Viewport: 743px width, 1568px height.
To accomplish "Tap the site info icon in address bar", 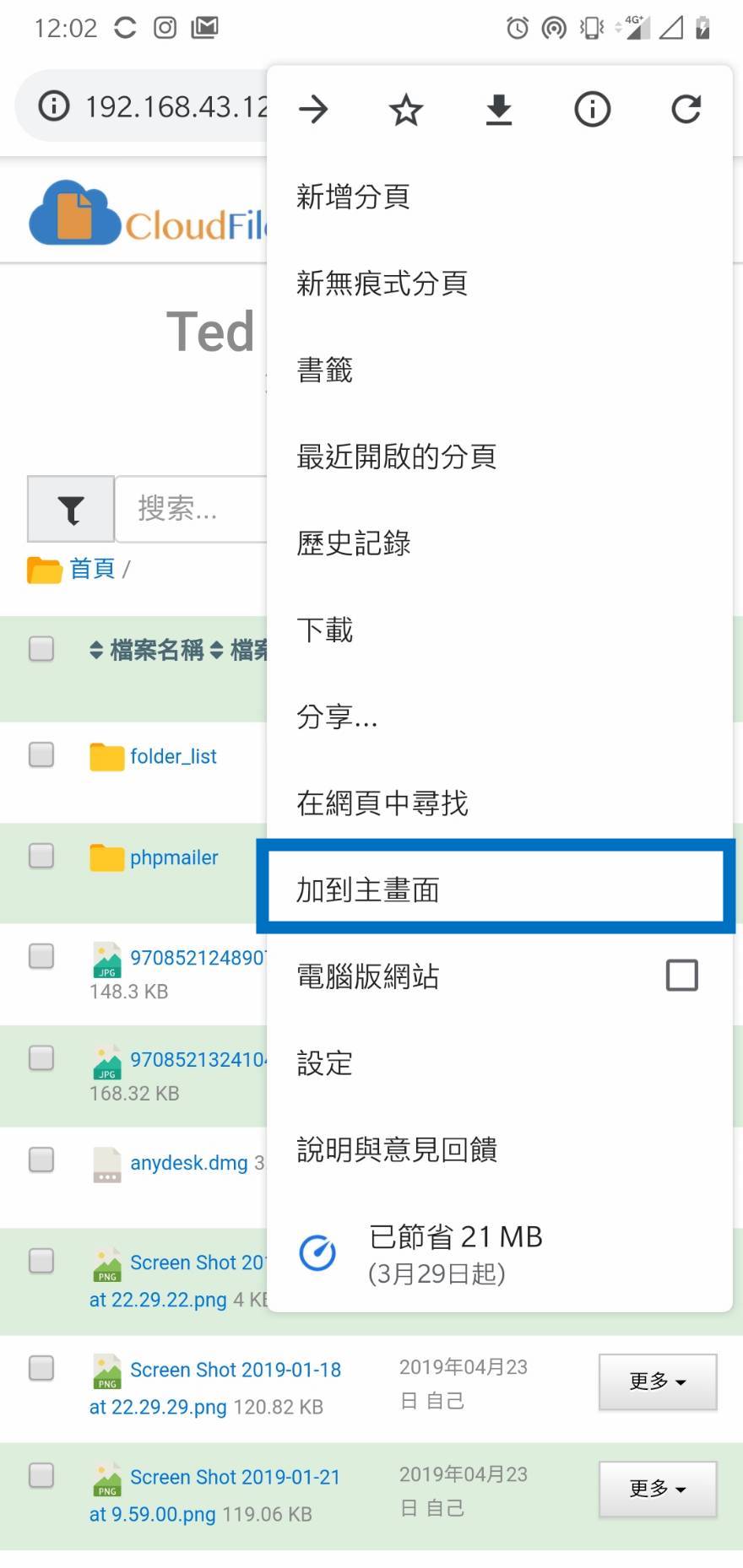I will [54, 106].
